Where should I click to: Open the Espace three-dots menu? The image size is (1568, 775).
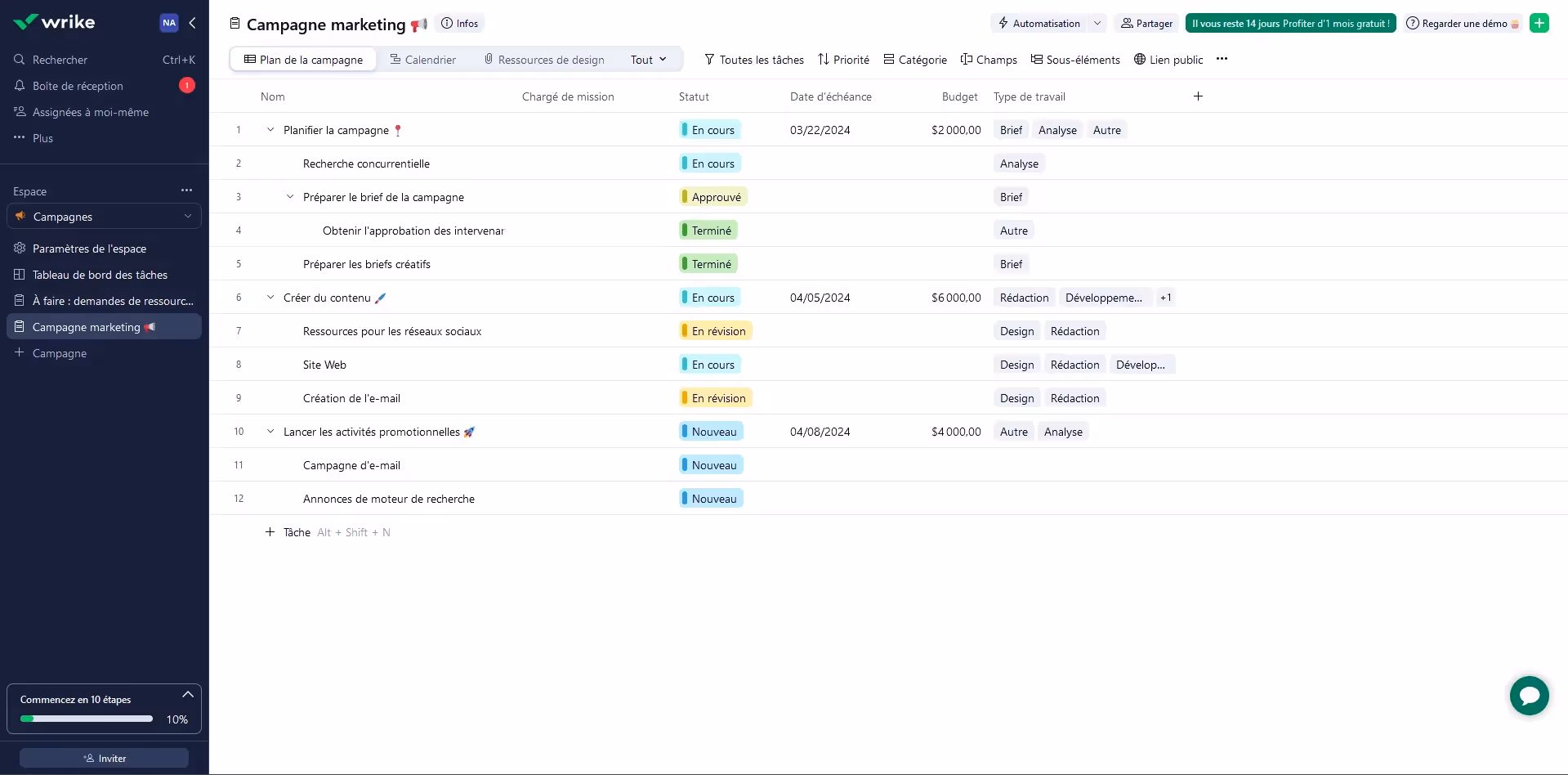(x=186, y=190)
